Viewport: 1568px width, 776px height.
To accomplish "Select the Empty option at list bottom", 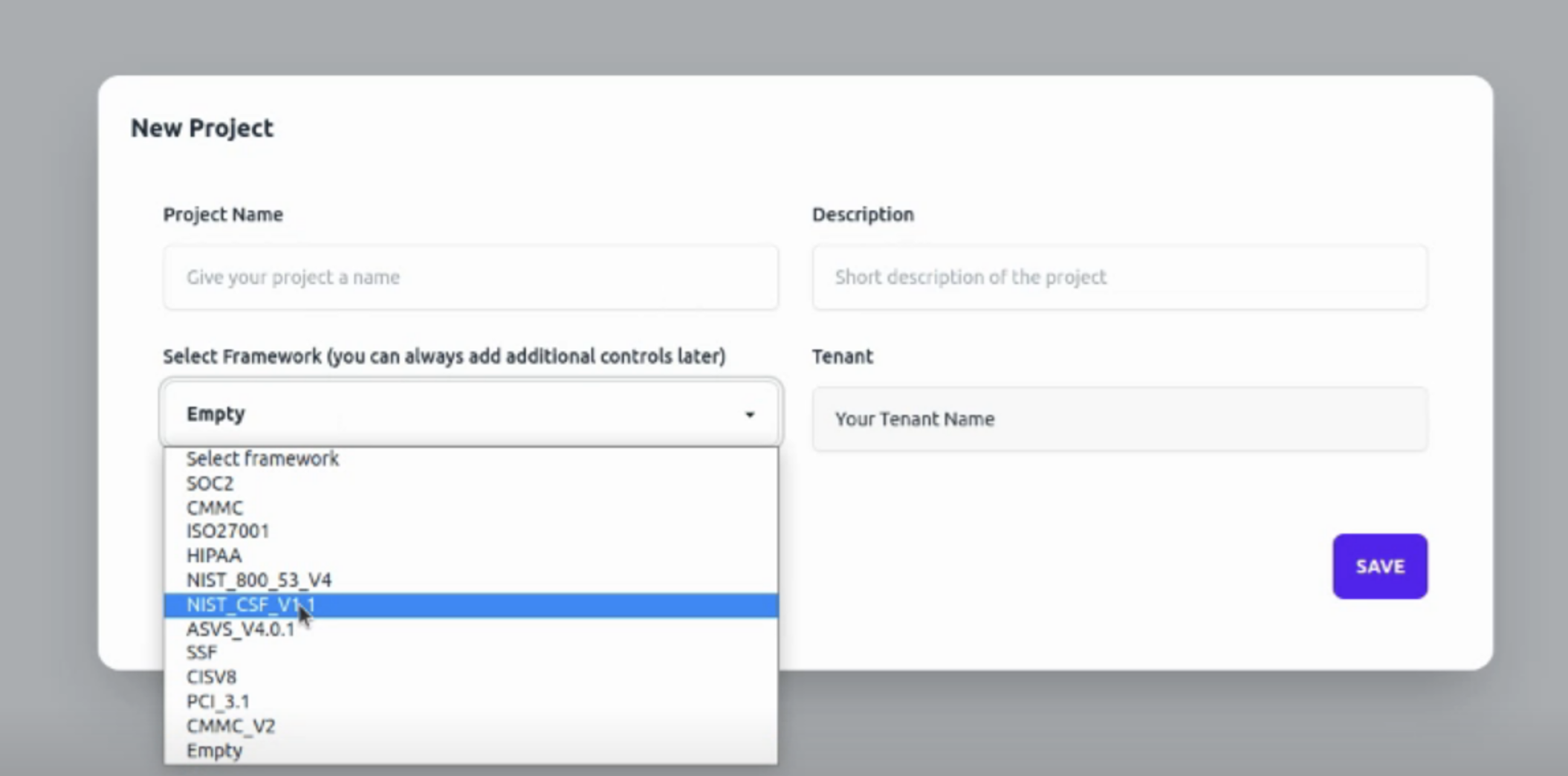I will 470,750.
